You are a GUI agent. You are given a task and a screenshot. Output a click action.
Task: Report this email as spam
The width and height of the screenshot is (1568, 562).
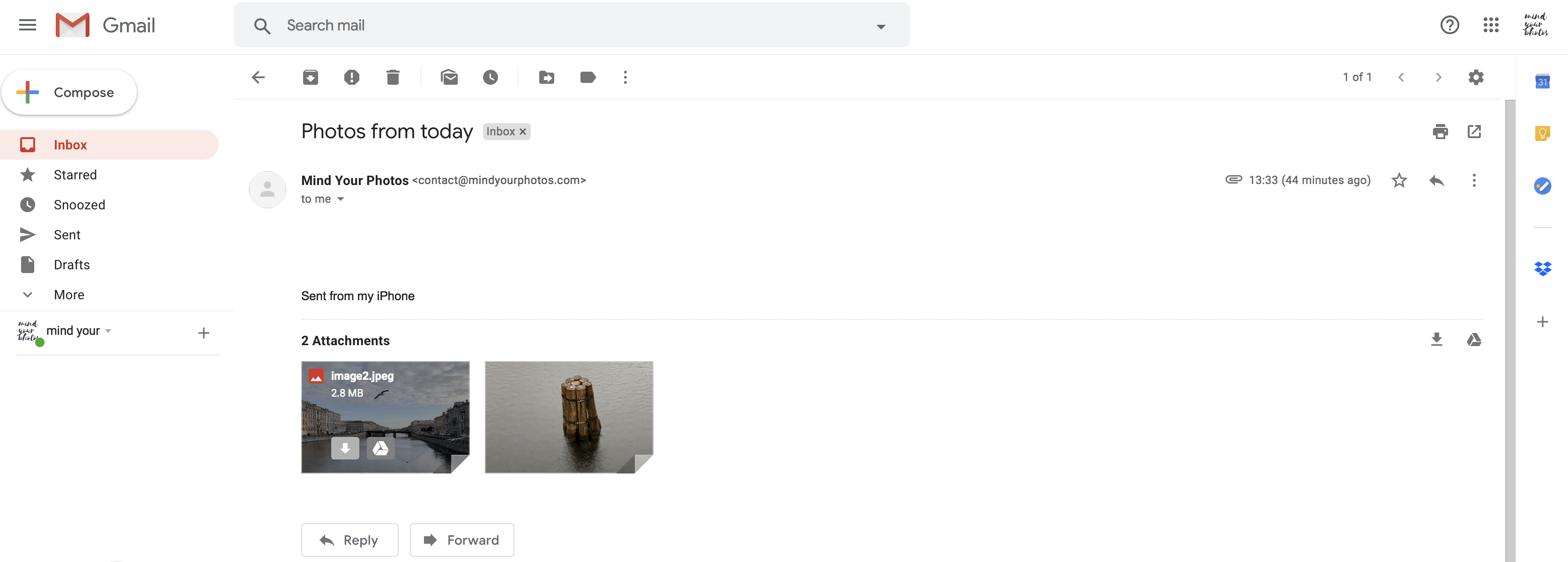[x=351, y=77]
